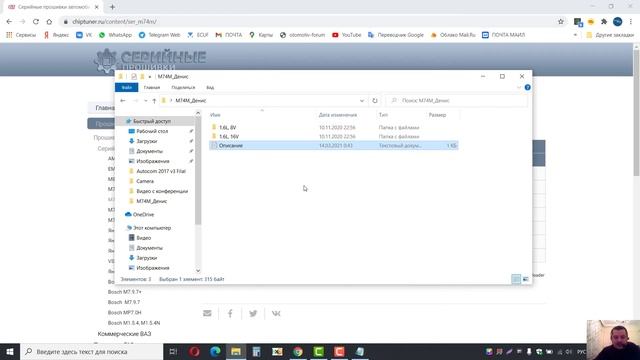Sort by Тип column header
This screenshot has height=360, width=640.
(383, 115)
